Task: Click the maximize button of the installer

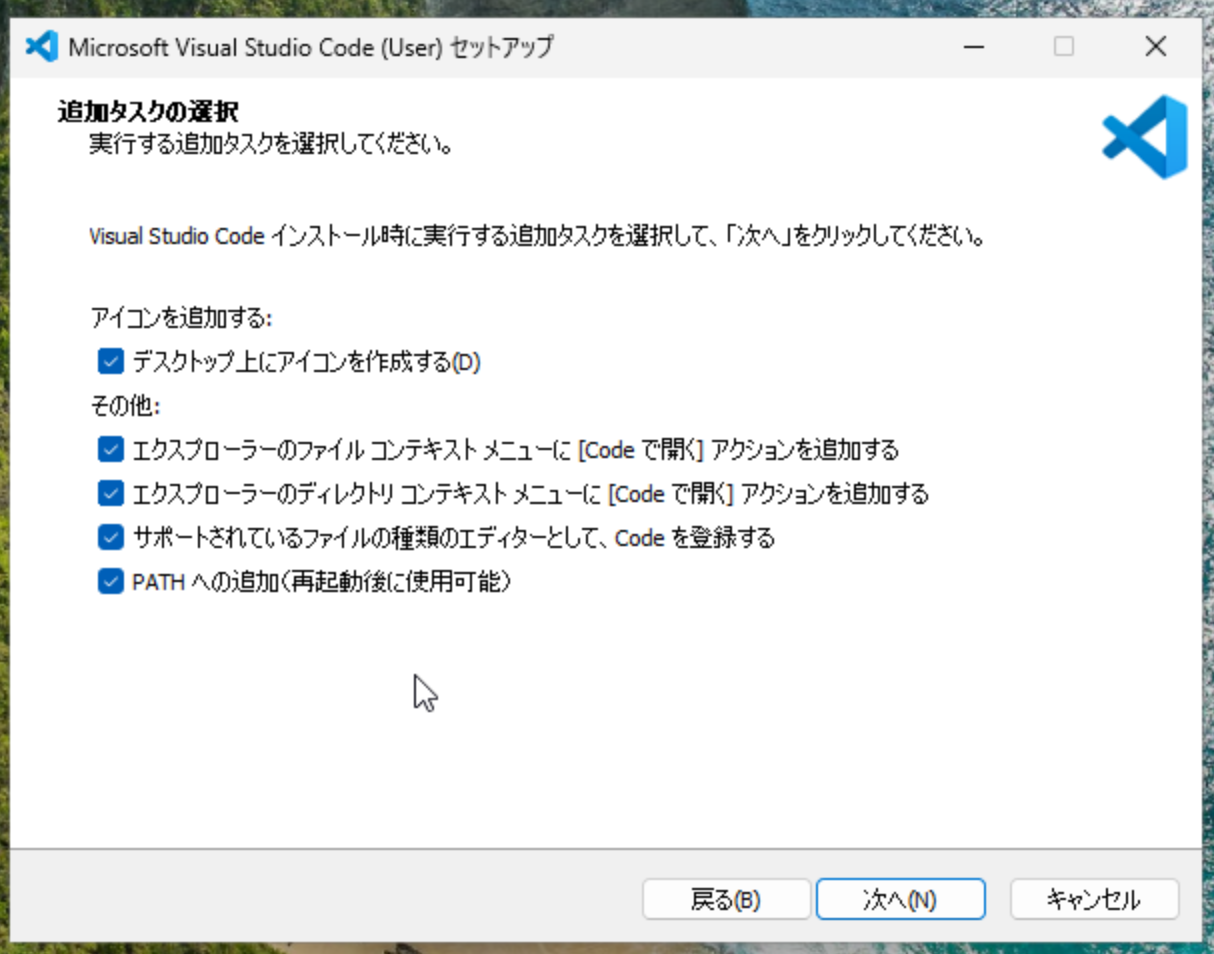Action: tap(1064, 47)
